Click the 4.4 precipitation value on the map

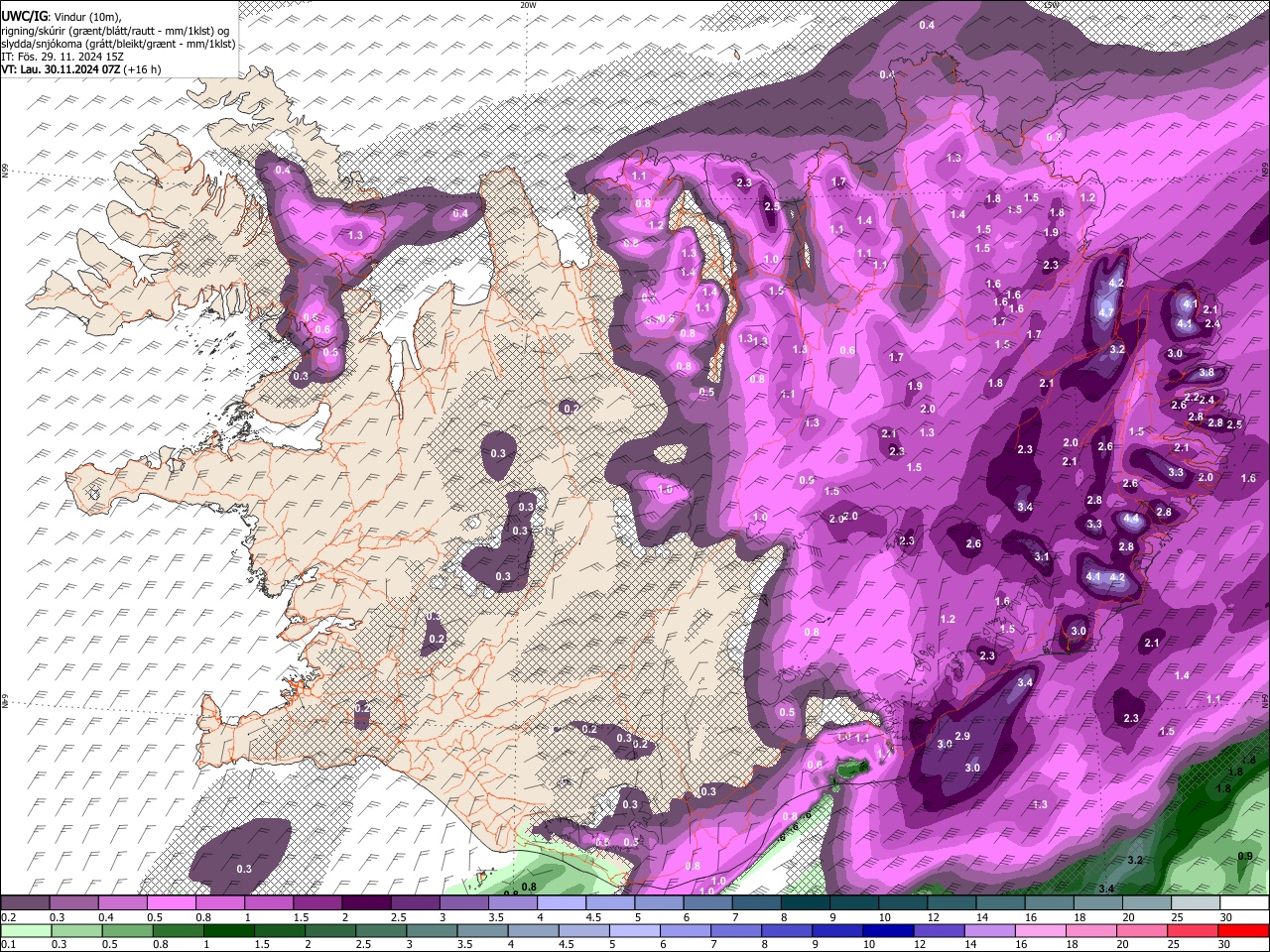(x=1131, y=519)
